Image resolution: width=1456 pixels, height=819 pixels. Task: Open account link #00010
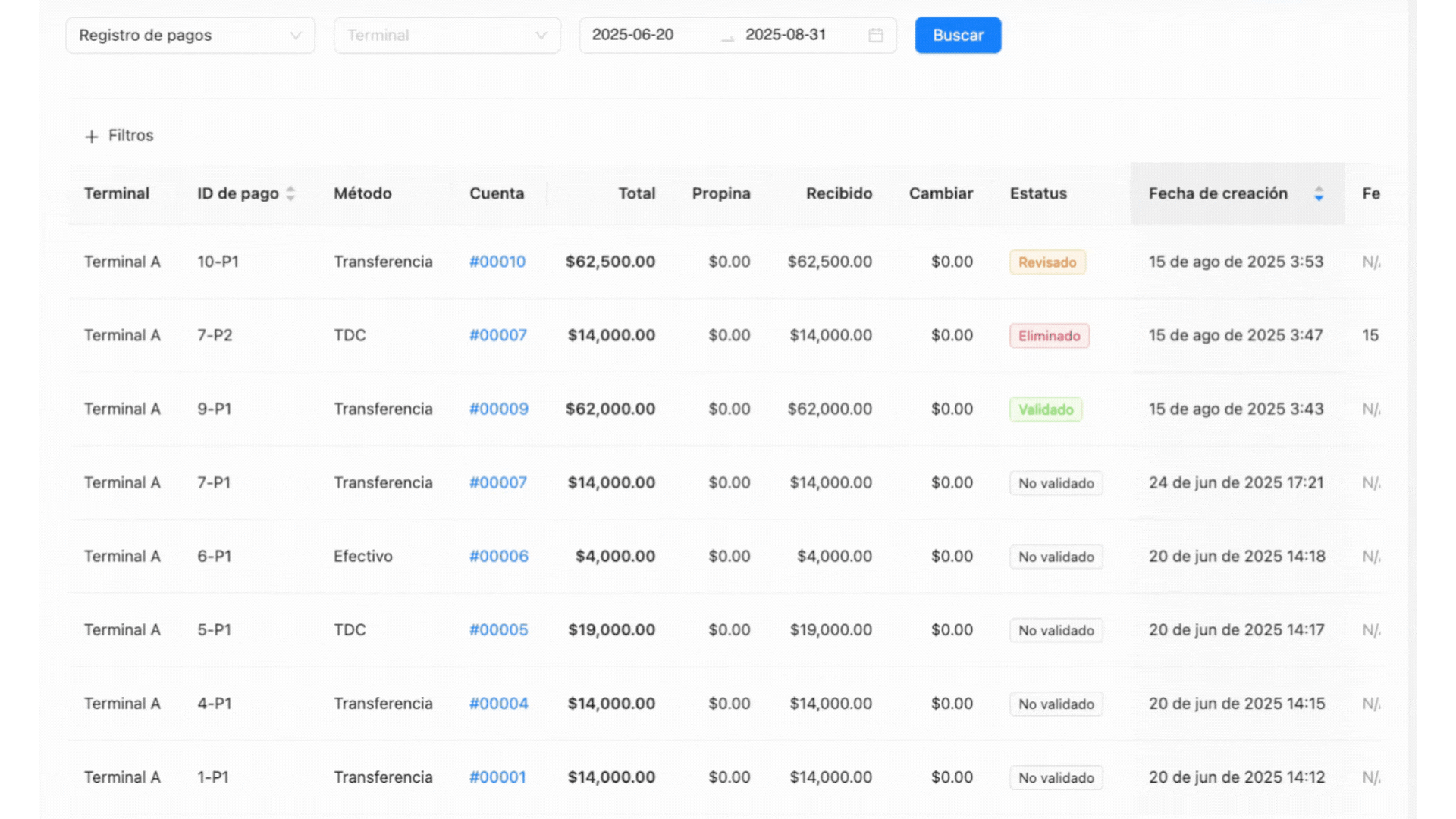[x=497, y=262]
